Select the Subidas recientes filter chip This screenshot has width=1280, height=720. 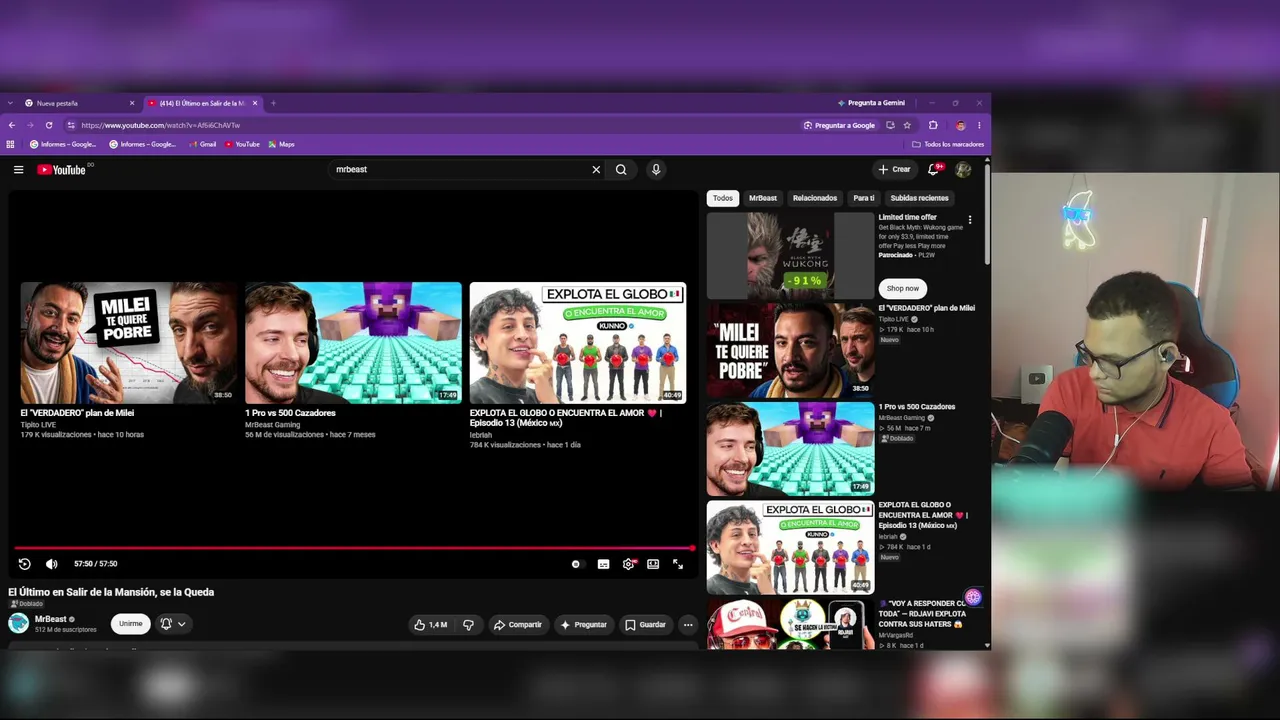919,198
